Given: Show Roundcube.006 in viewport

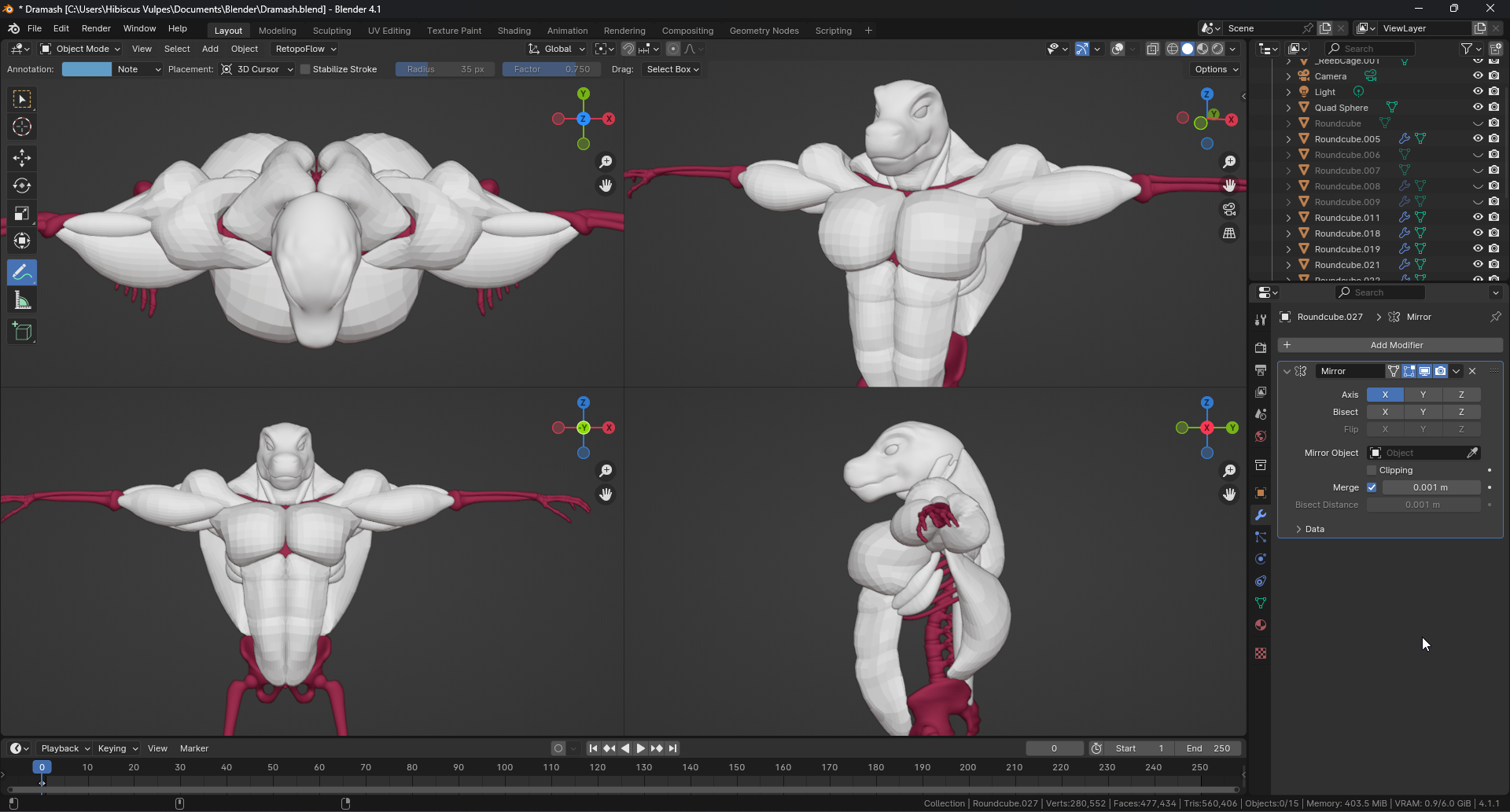Looking at the screenshot, I should (1478, 155).
